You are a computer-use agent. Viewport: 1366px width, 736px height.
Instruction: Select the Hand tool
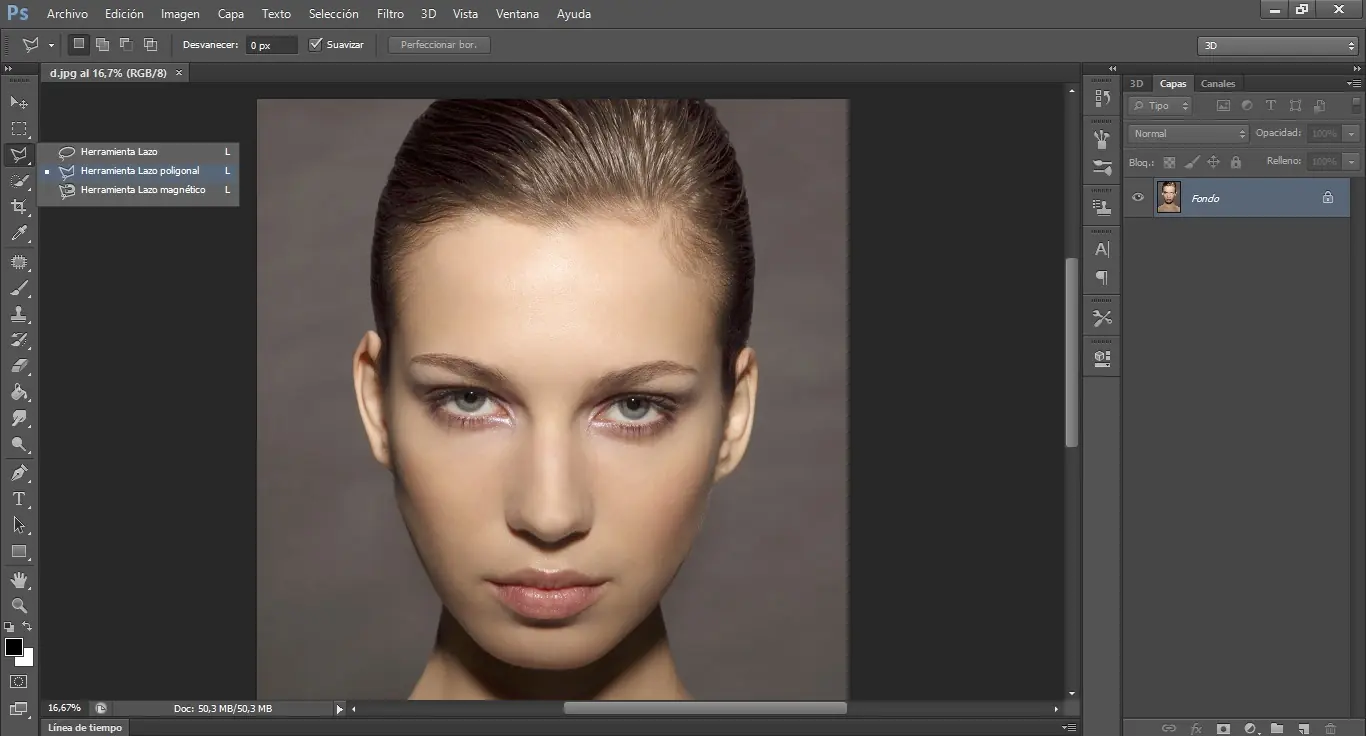click(19, 580)
